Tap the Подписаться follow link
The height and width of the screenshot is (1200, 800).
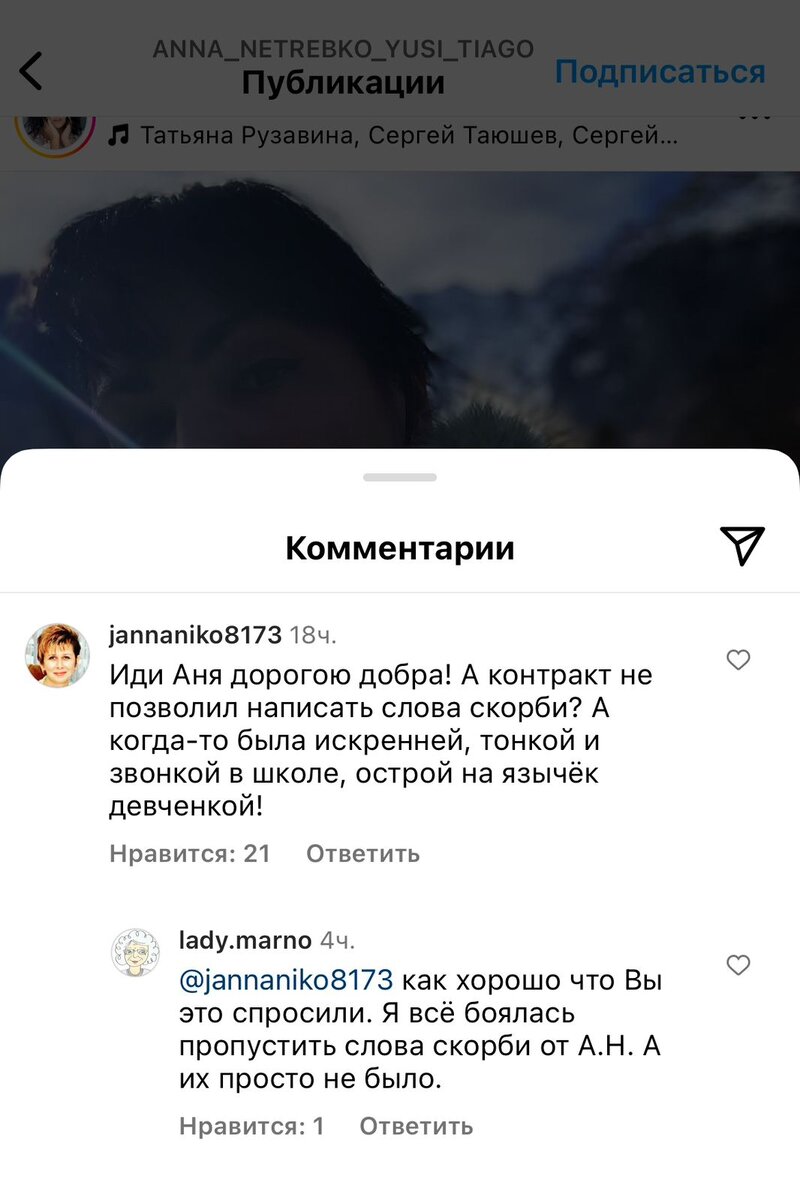coord(660,72)
